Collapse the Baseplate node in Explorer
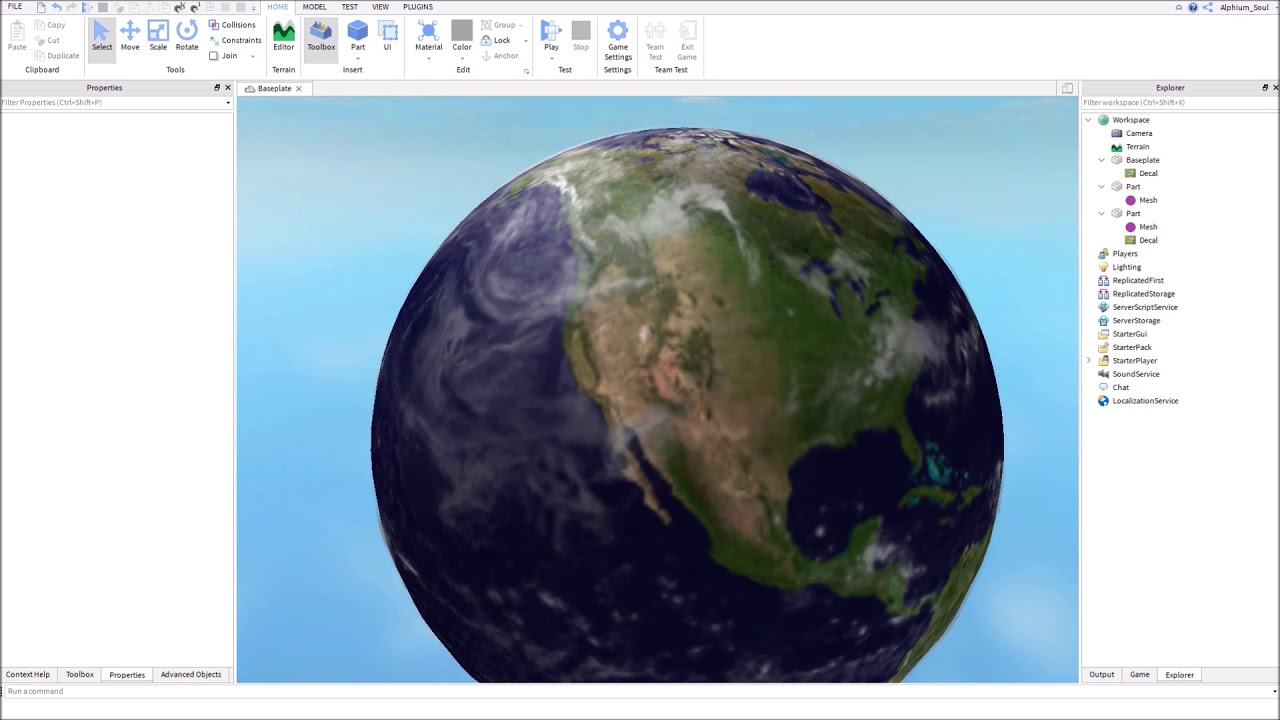This screenshot has width=1280, height=720. (1102, 160)
